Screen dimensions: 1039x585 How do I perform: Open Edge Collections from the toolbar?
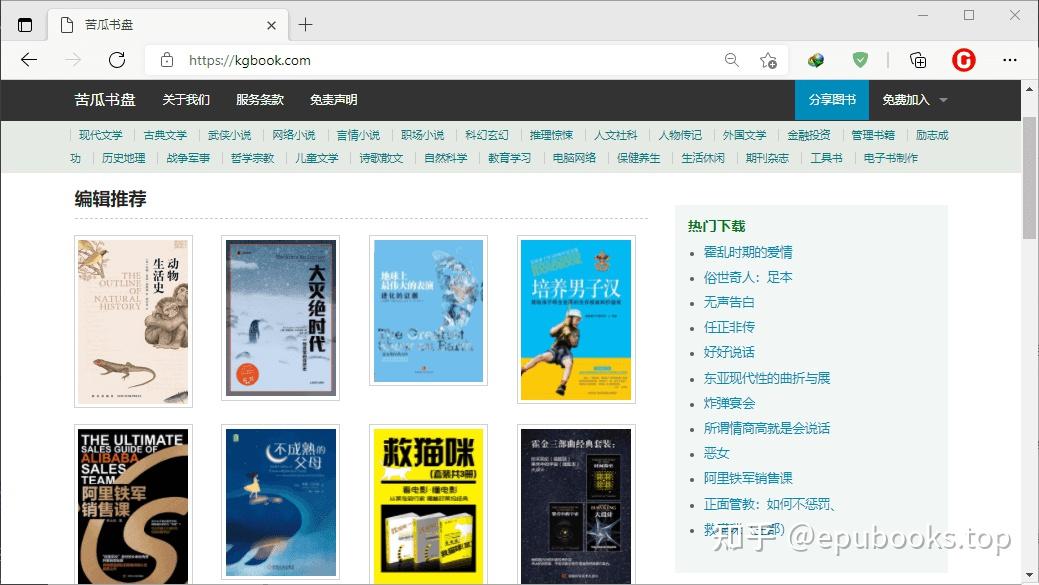(x=917, y=60)
